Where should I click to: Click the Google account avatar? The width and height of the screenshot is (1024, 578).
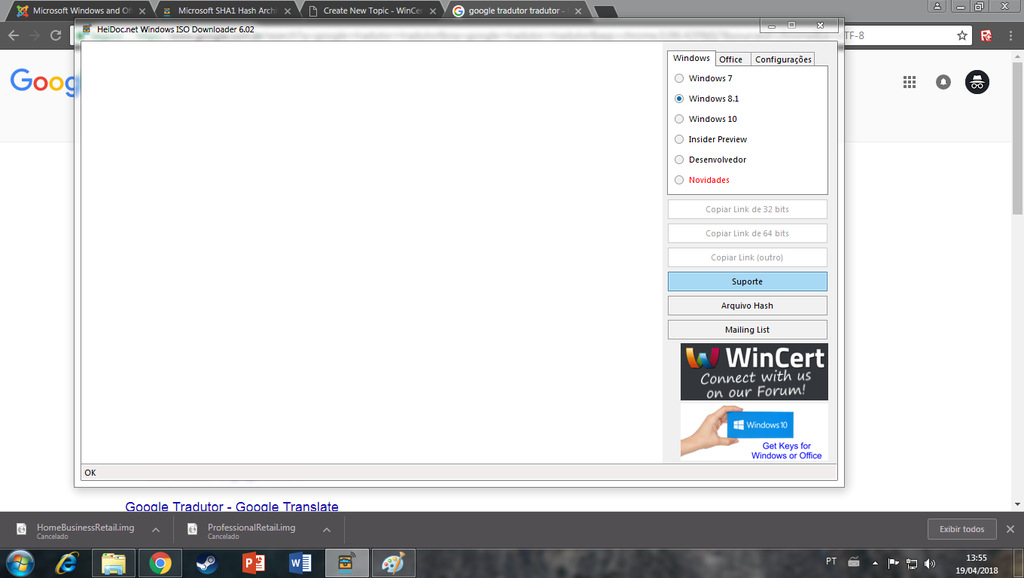977,82
